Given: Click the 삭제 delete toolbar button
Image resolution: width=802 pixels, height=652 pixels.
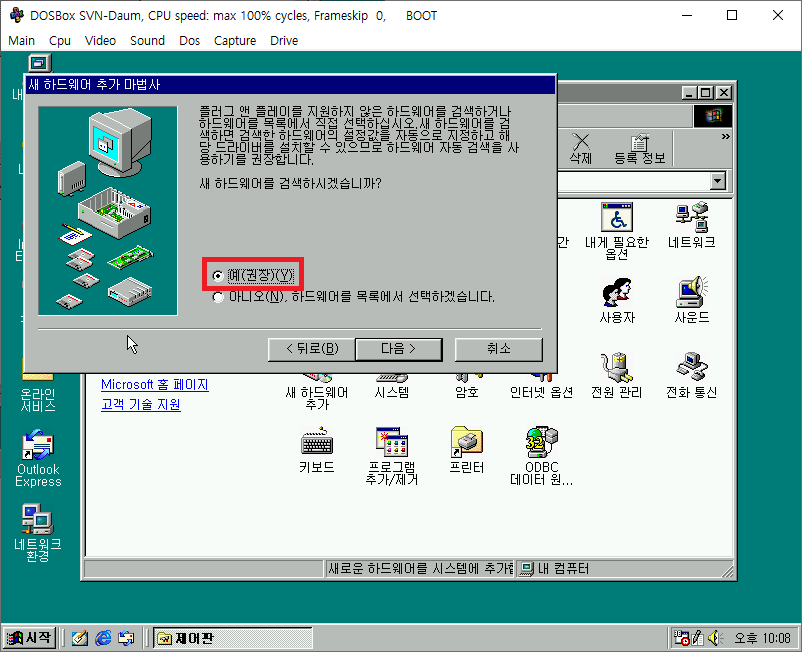Looking at the screenshot, I should [581, 149].
